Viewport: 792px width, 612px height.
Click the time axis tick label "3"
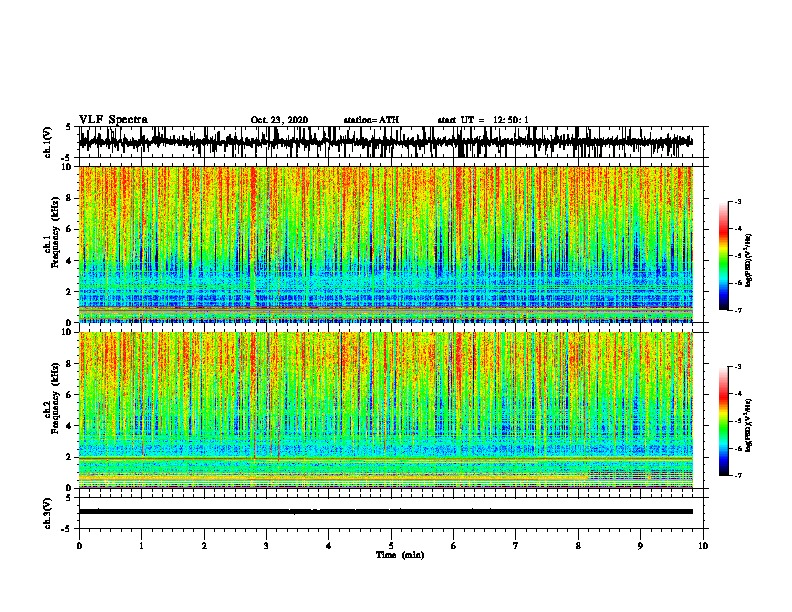[x=266, y=546]
